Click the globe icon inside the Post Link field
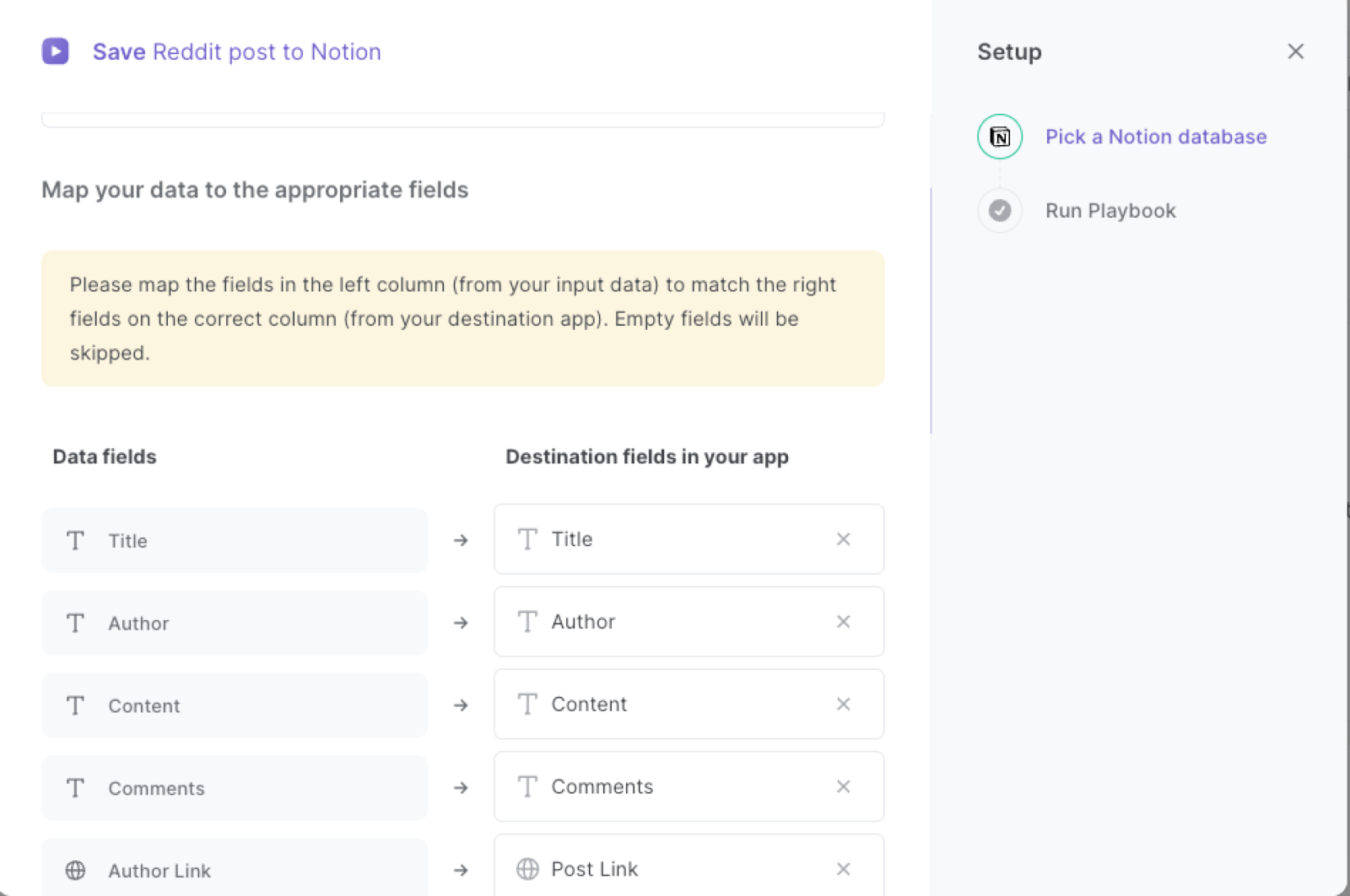This screenshot has width=1350, height=896. (527, 868)
